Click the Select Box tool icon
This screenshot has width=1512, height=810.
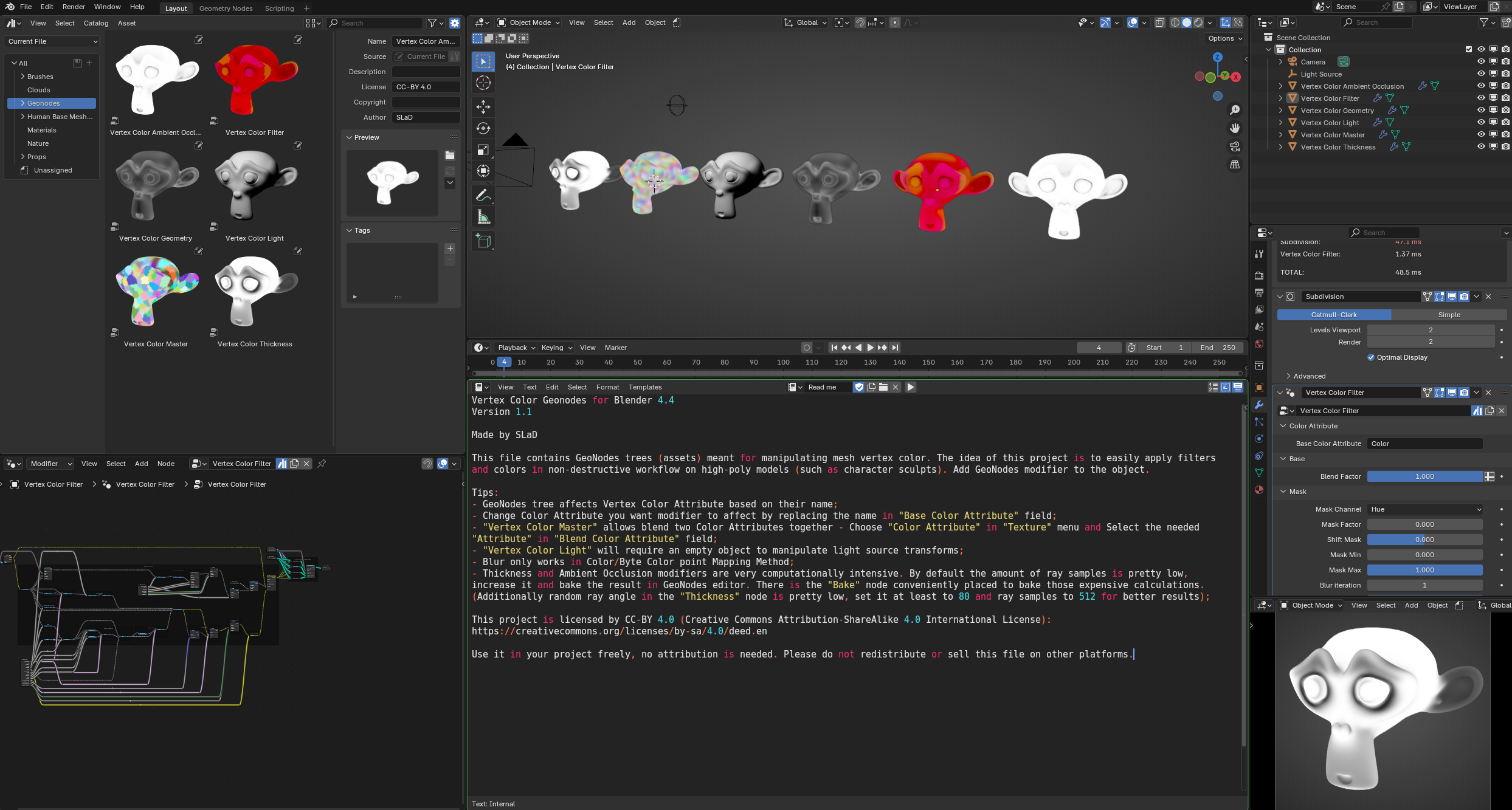point(483,61)
